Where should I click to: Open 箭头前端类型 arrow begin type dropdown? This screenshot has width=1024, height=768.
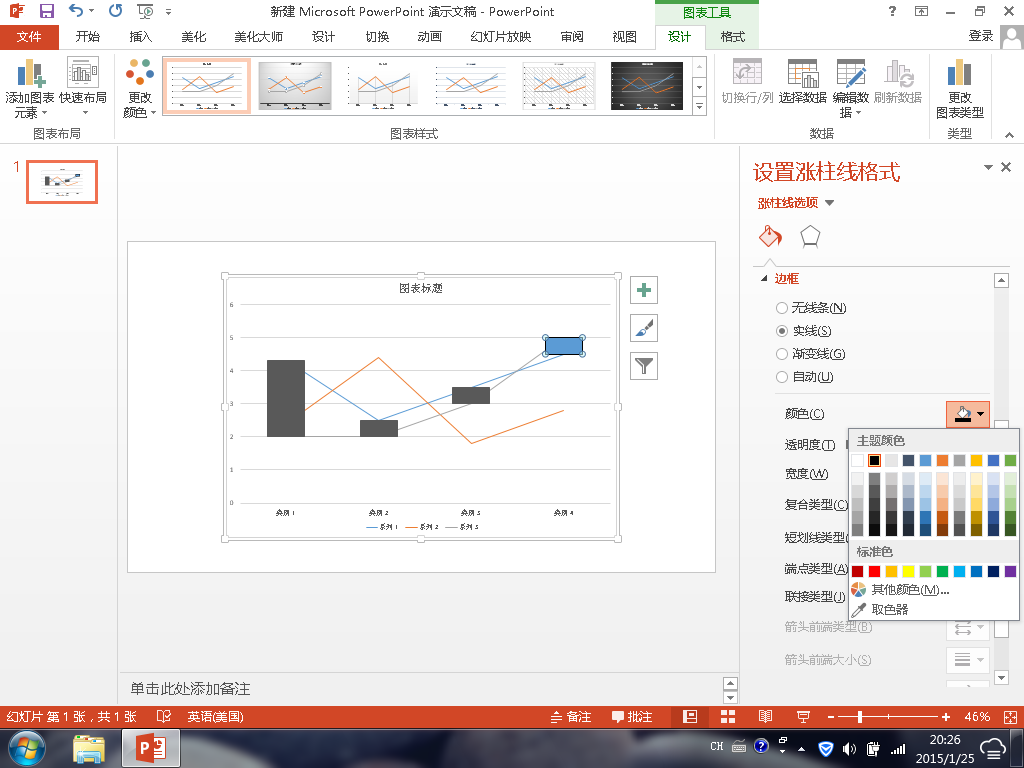pos(968,629)
